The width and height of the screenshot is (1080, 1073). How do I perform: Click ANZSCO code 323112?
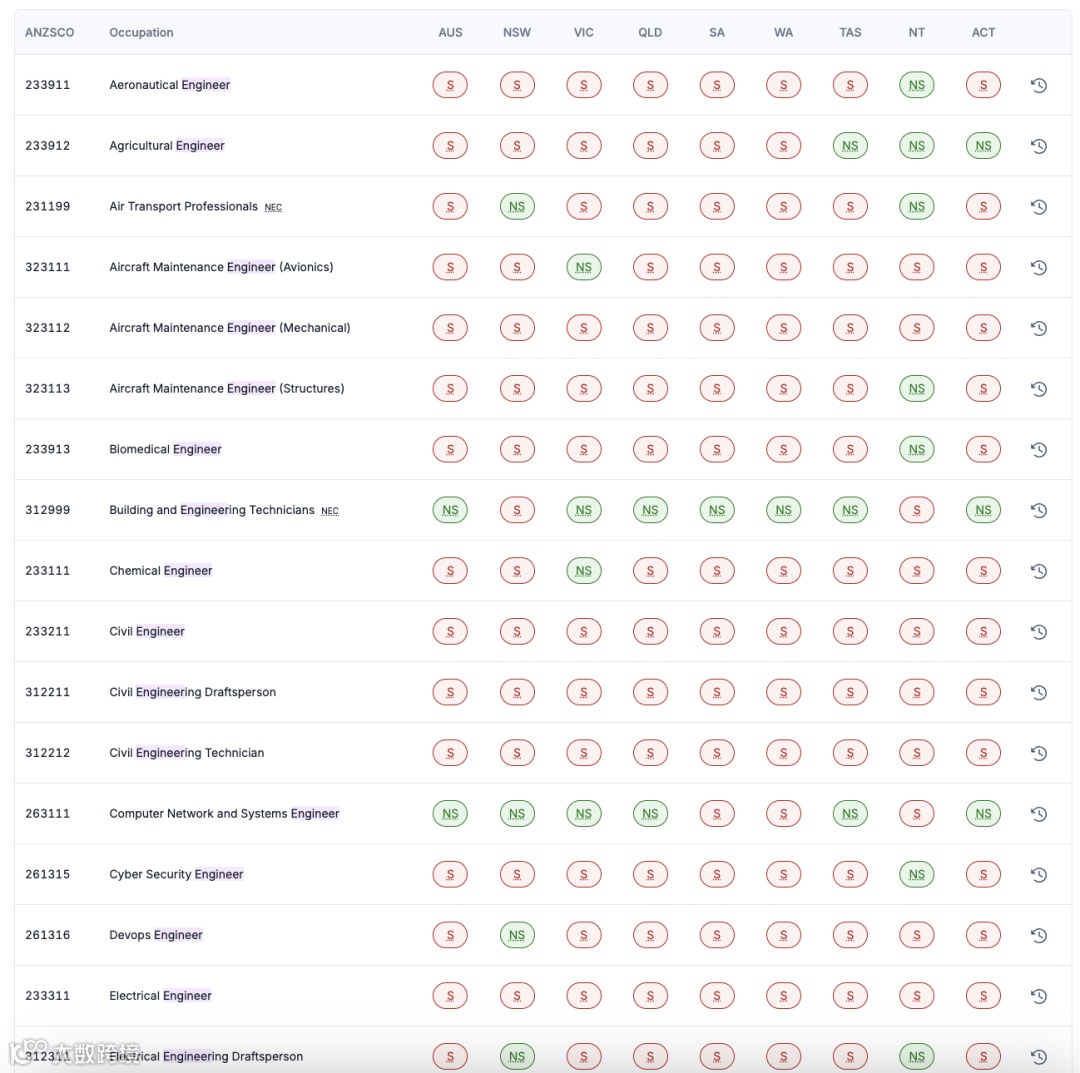click(48, 328)
